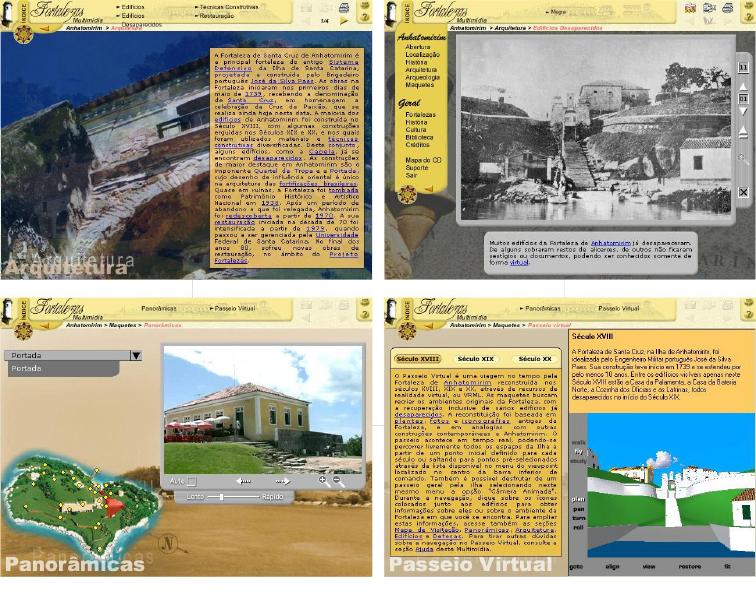This screenshot has height=605, width=756.
Task: Rotate the panorama right with the arrow icon
Action: coord(283,481)
